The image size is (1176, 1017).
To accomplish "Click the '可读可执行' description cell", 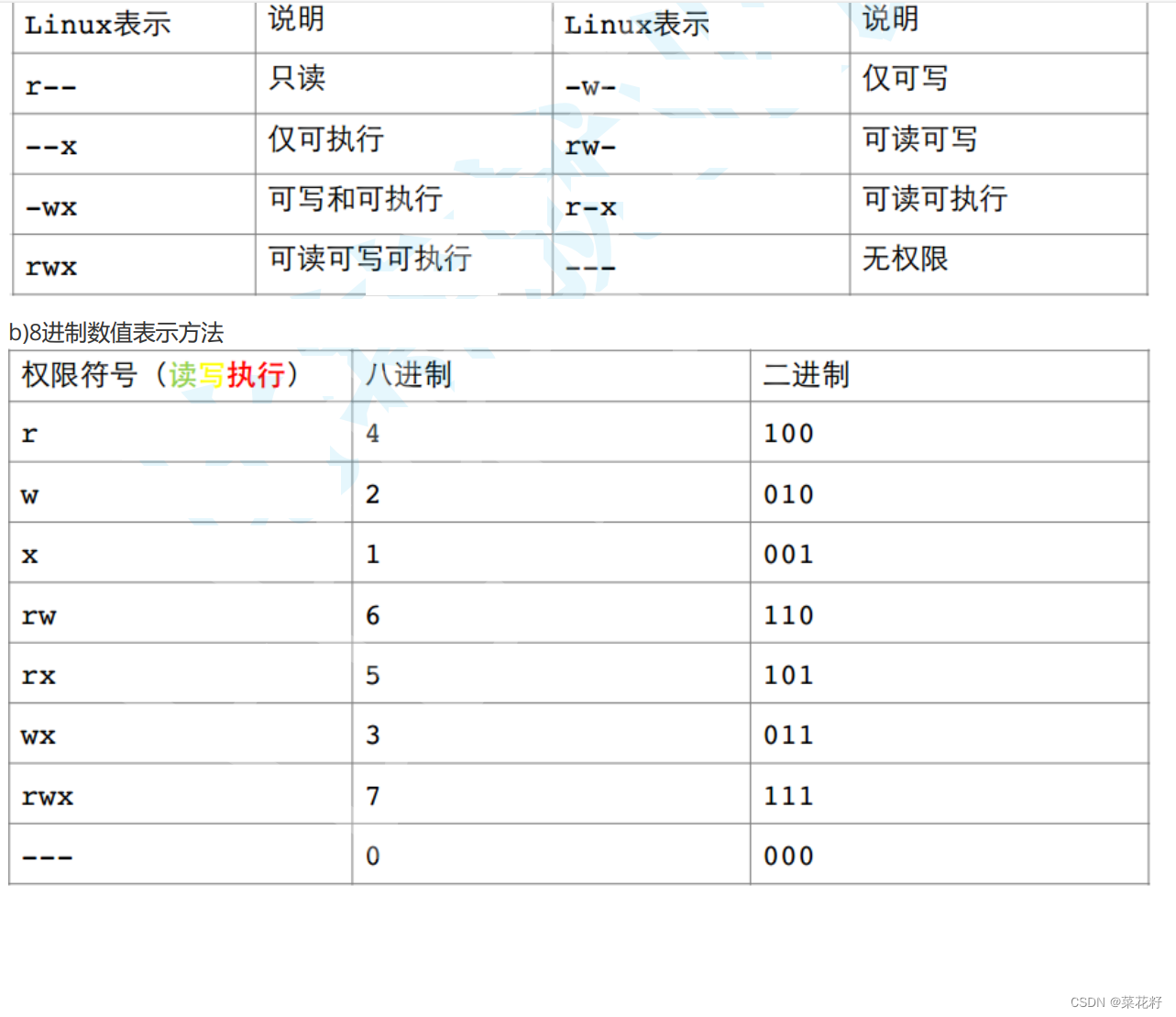I will pyautogui.click(x=999, y=205).
